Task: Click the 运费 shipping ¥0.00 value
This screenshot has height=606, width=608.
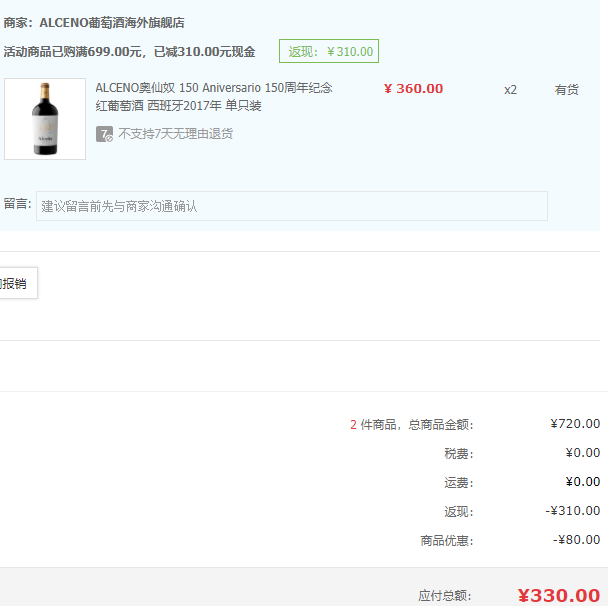Action: [x=583, y=482]
